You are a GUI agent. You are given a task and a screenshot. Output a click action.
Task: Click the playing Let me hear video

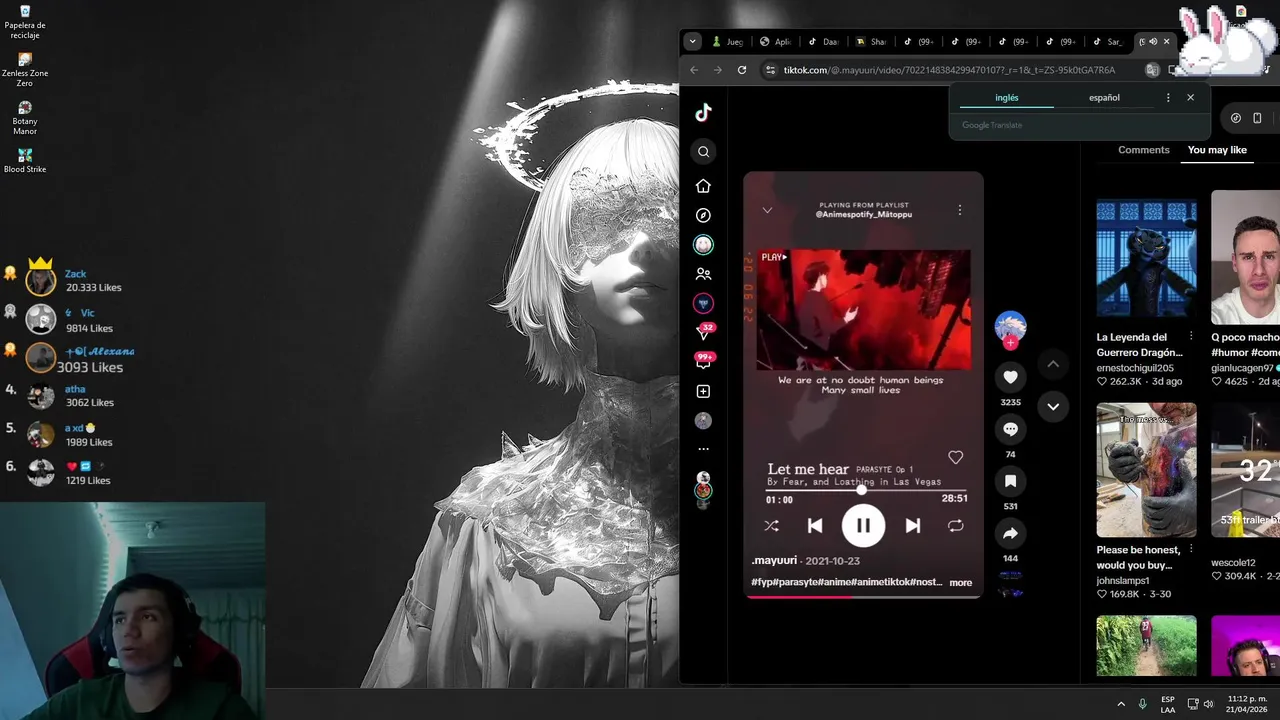point(863,385)
